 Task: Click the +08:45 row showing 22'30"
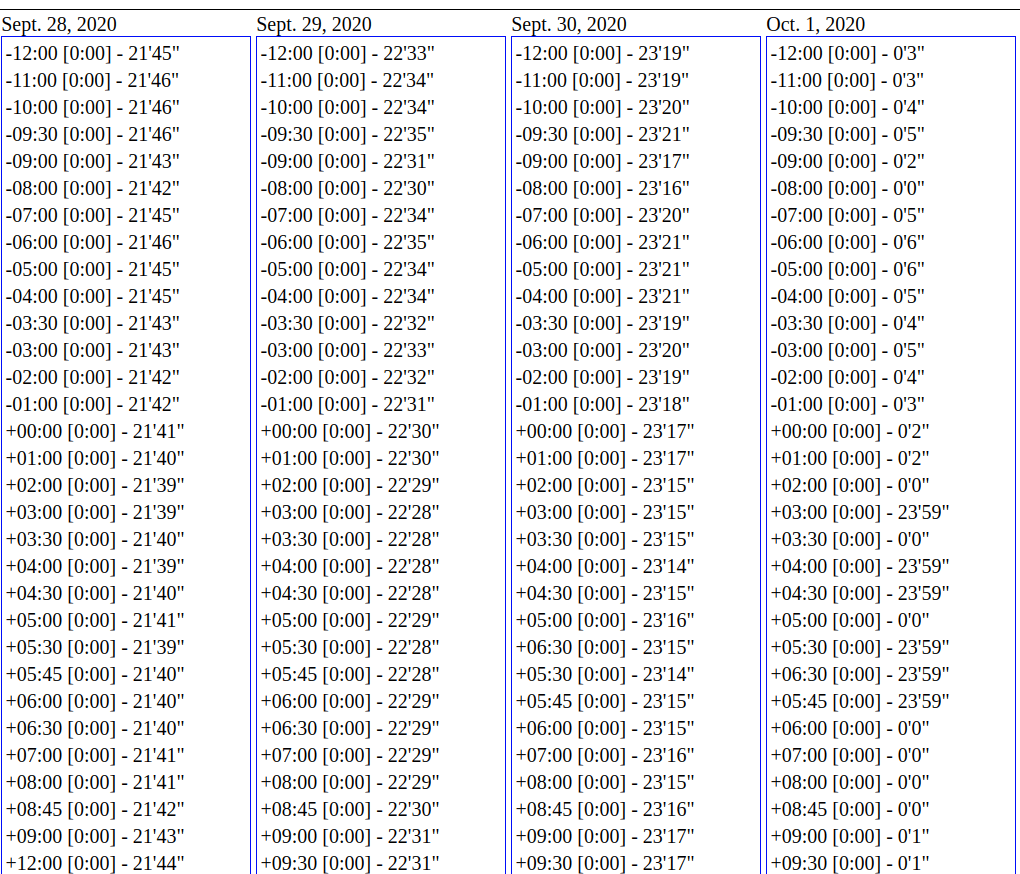pyautogui.click(x=350, y=809)
